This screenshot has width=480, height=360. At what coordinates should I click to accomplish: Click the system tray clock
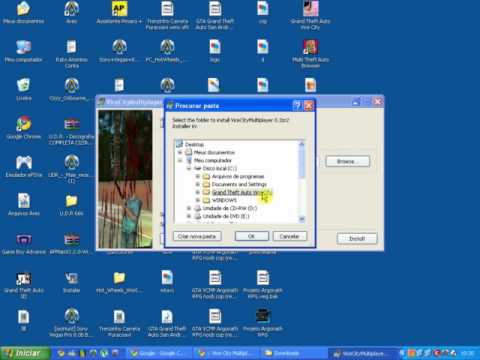467,353
